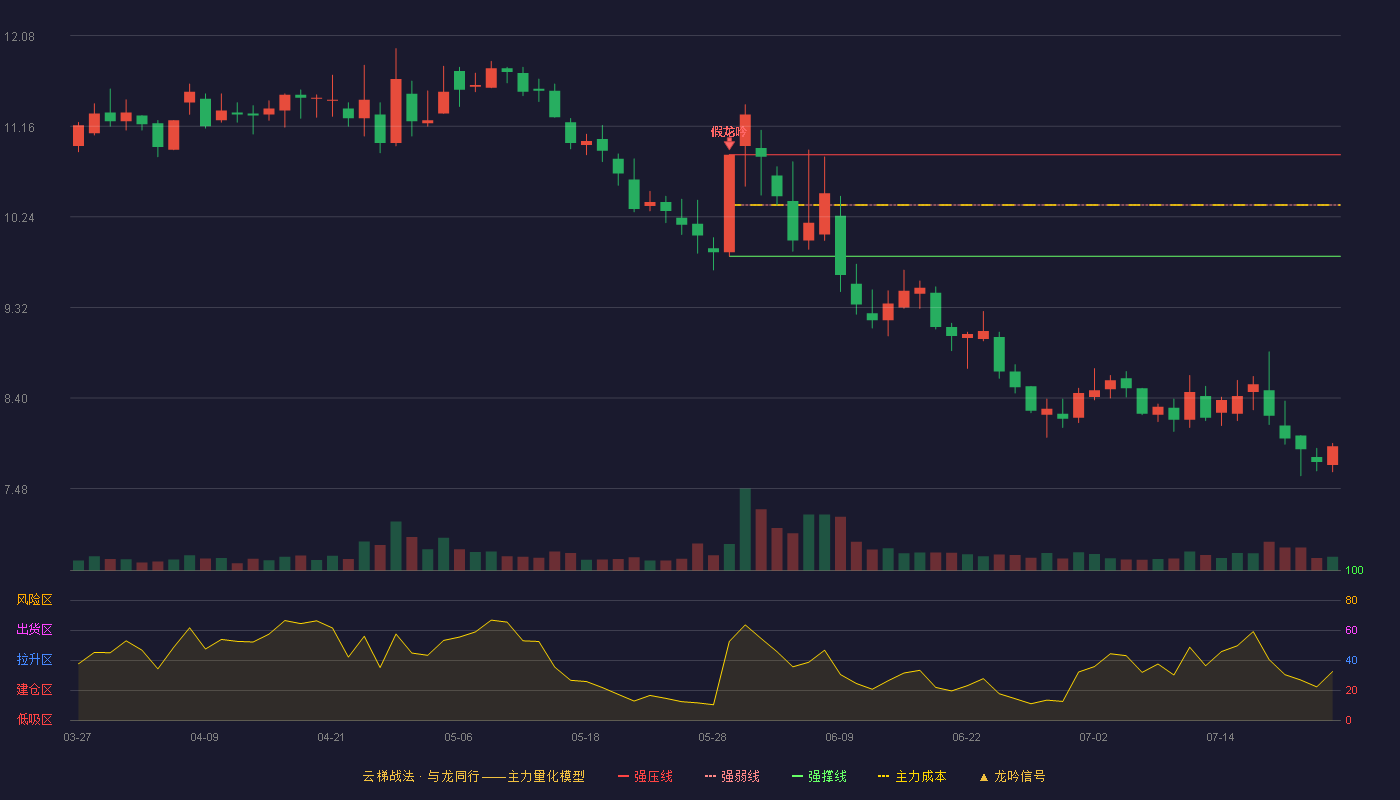Viewport: 1400px width, 800px height.
Task: Click the 06-09 date axis label
Action: (839, 737)
